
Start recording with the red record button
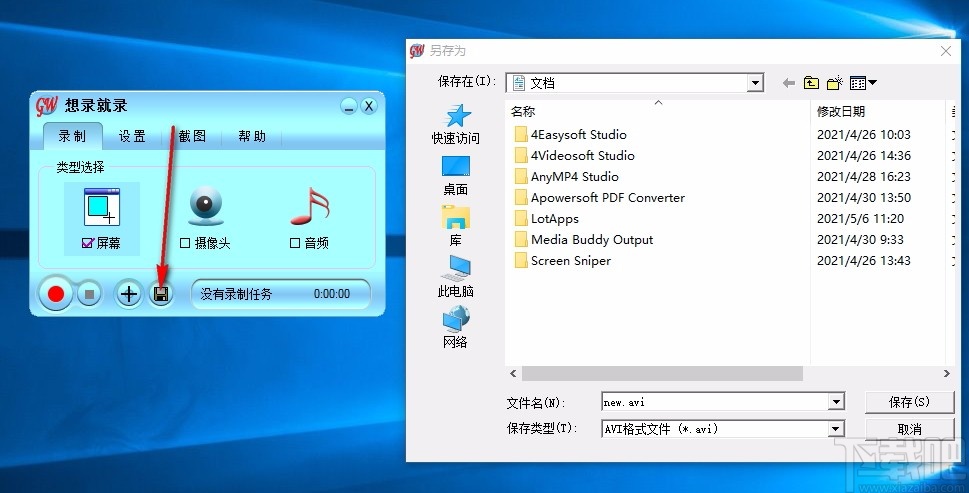pyautogui.click(x=56, y=294)
